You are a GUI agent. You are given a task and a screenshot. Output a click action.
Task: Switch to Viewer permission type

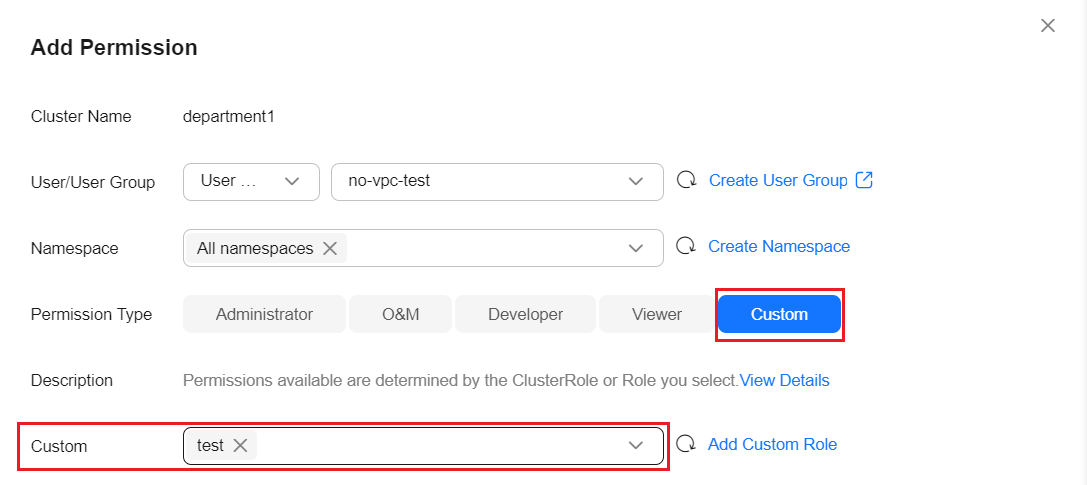(x=656, y=314)
